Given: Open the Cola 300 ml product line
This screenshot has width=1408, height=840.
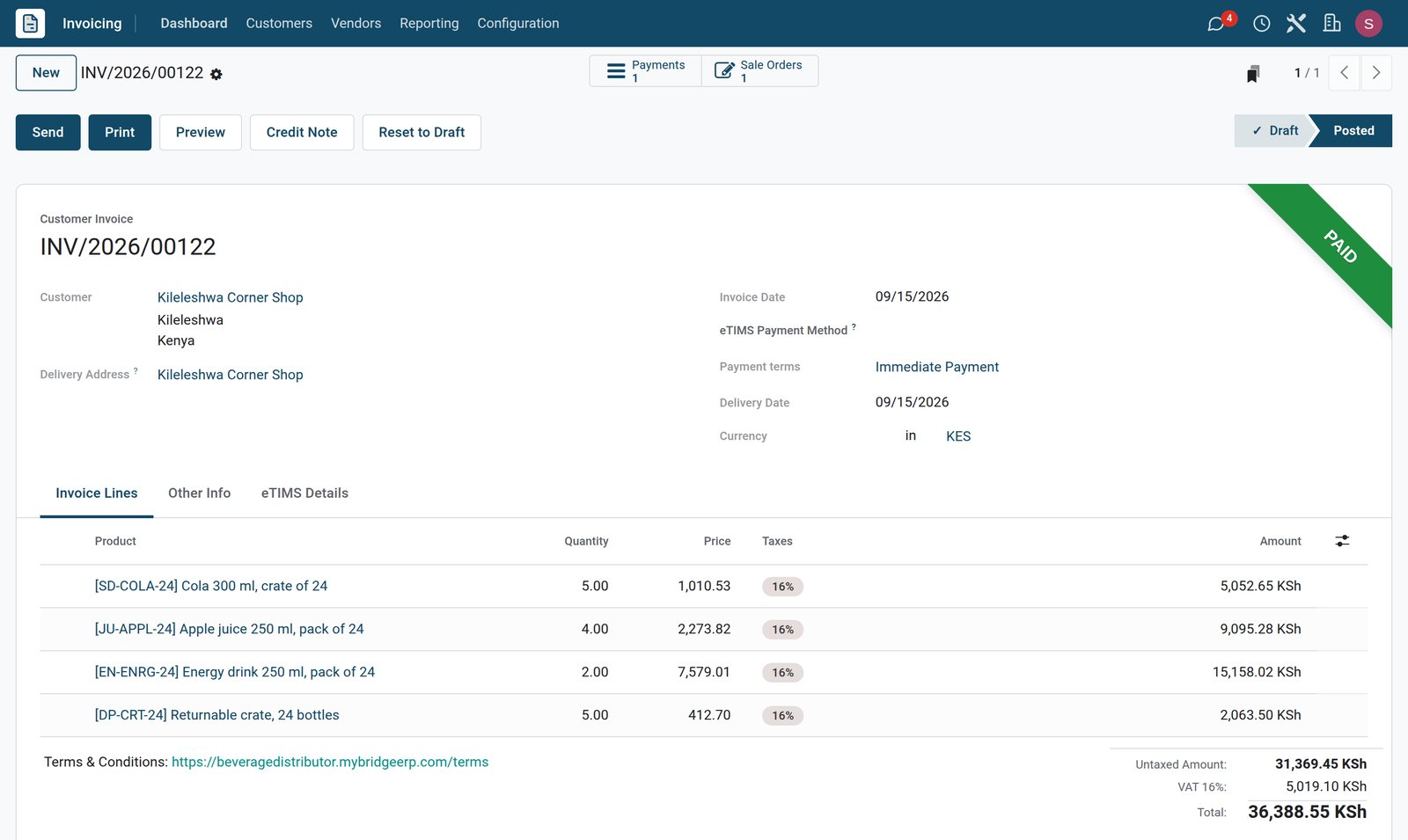Looking at the screenshot, I should (211, 586).
